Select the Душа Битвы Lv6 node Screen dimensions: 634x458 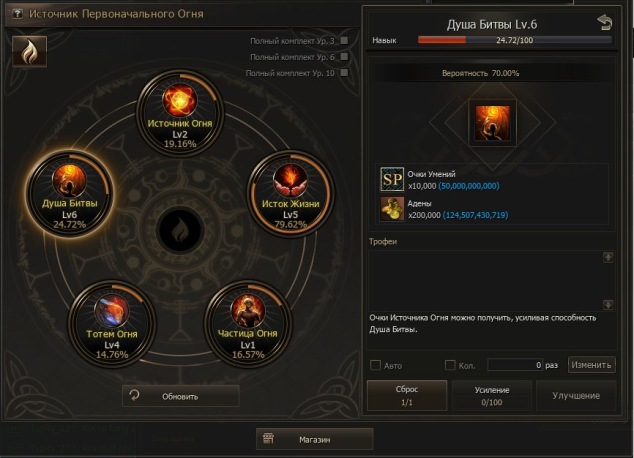tap(70, 193)
